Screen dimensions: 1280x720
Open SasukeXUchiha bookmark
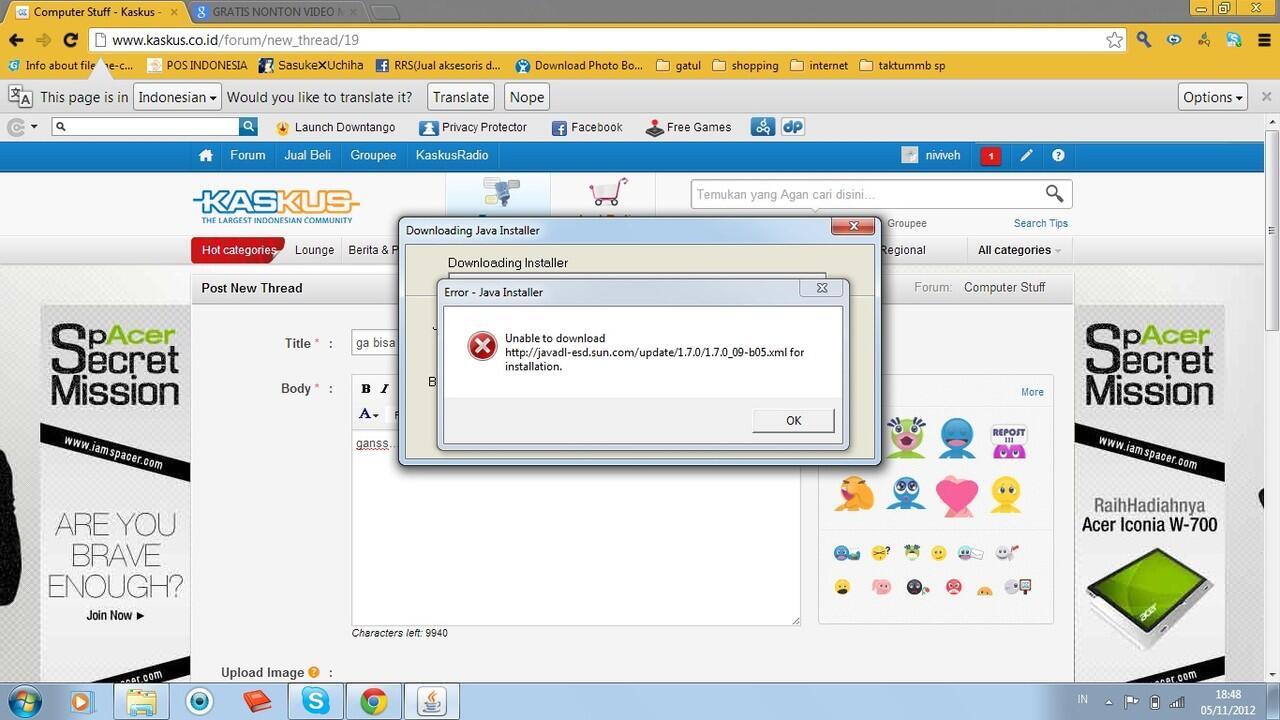(310, 65)
